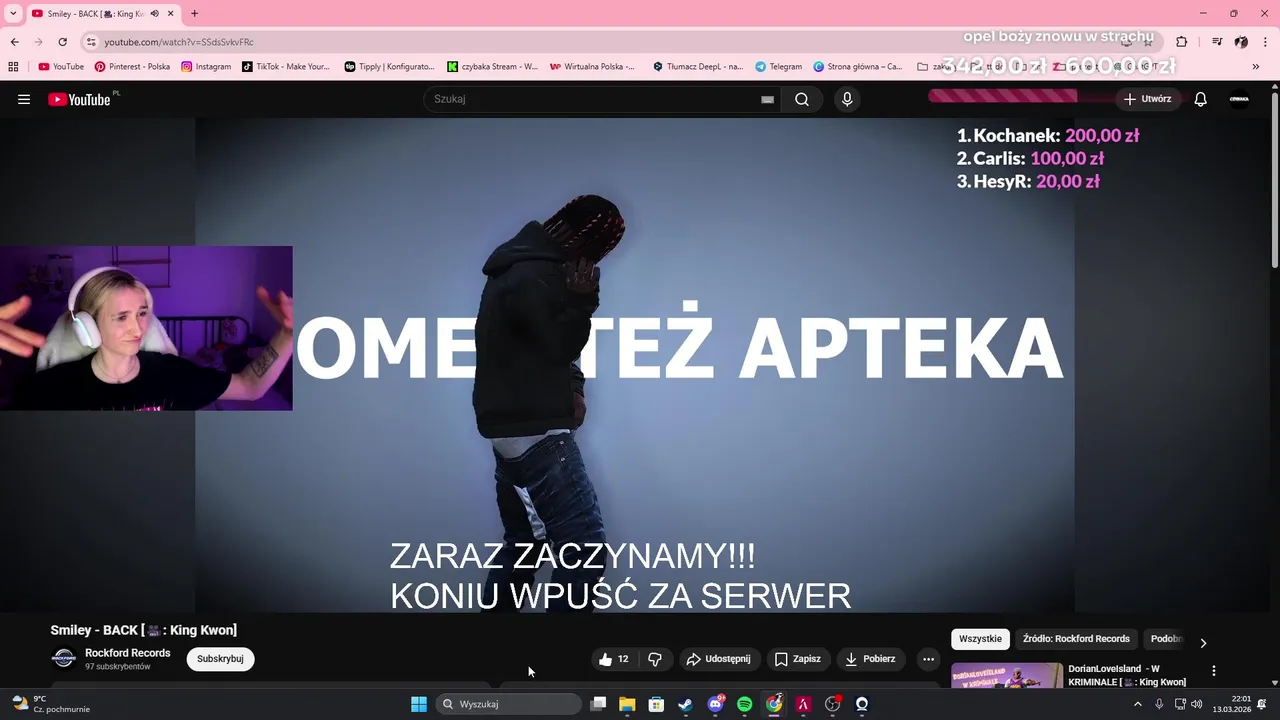Open the weather widget showing 9°C
The width and height of the screenshot is (1280, 720).
pyautogui.click(x=50, y=704)
